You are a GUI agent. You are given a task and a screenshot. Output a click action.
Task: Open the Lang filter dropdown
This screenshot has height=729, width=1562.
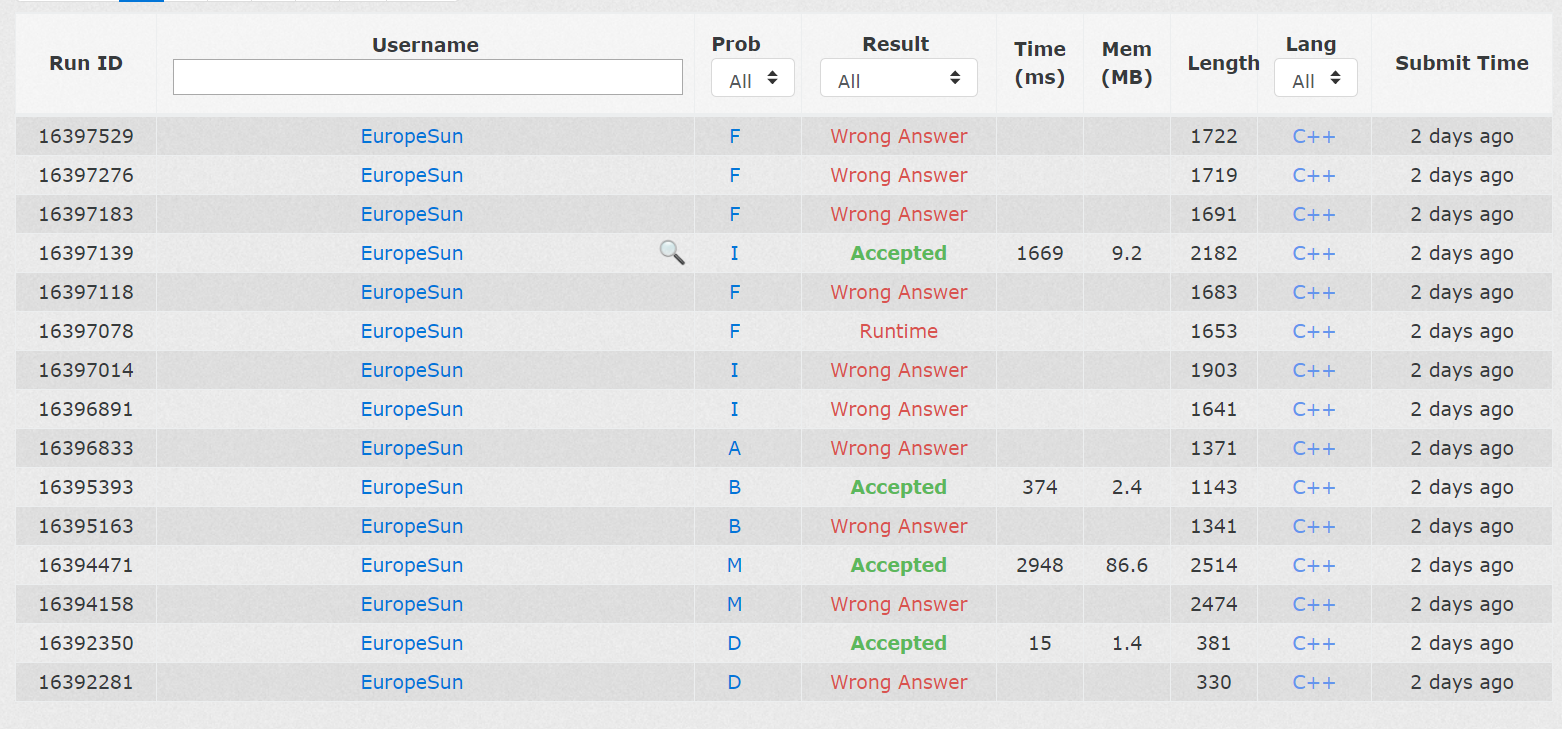point(1315,80)
